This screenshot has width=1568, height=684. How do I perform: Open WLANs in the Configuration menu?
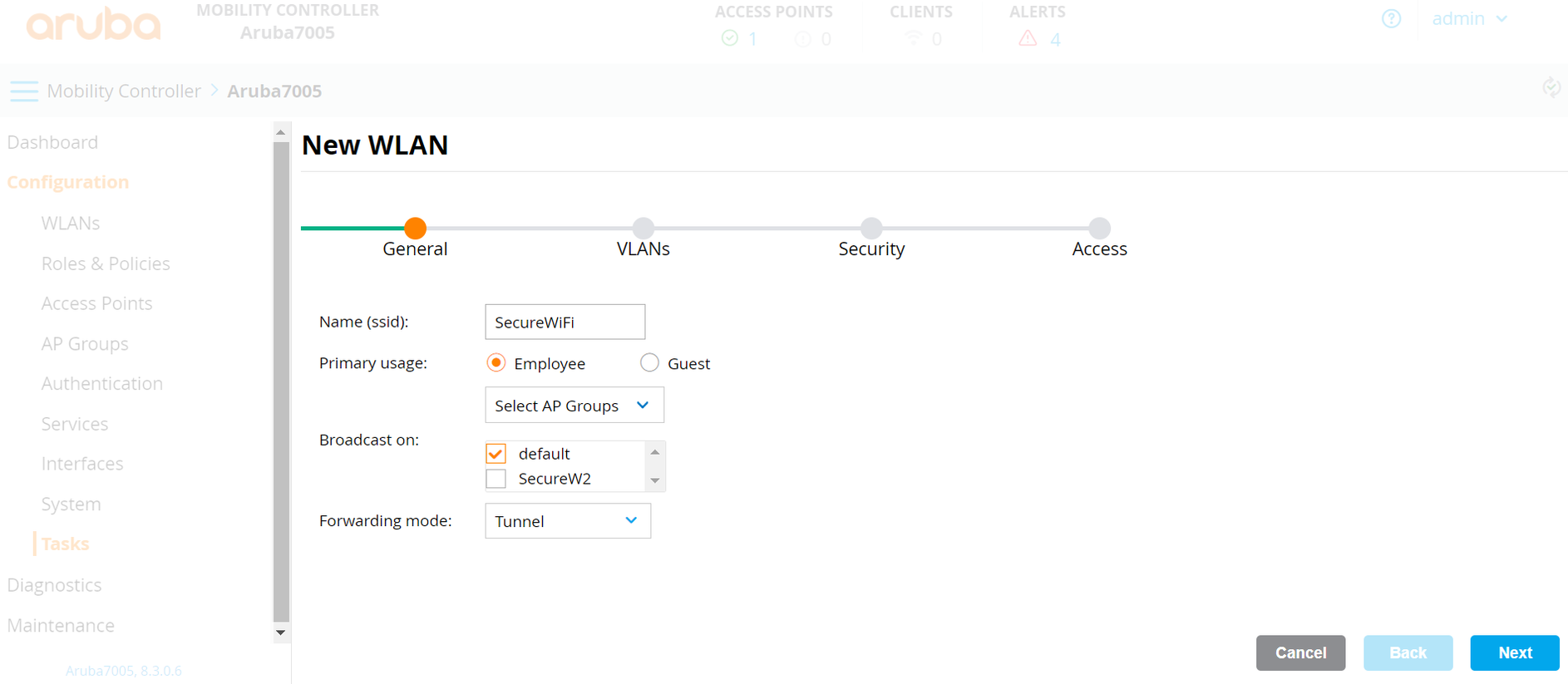click(71, 224)
